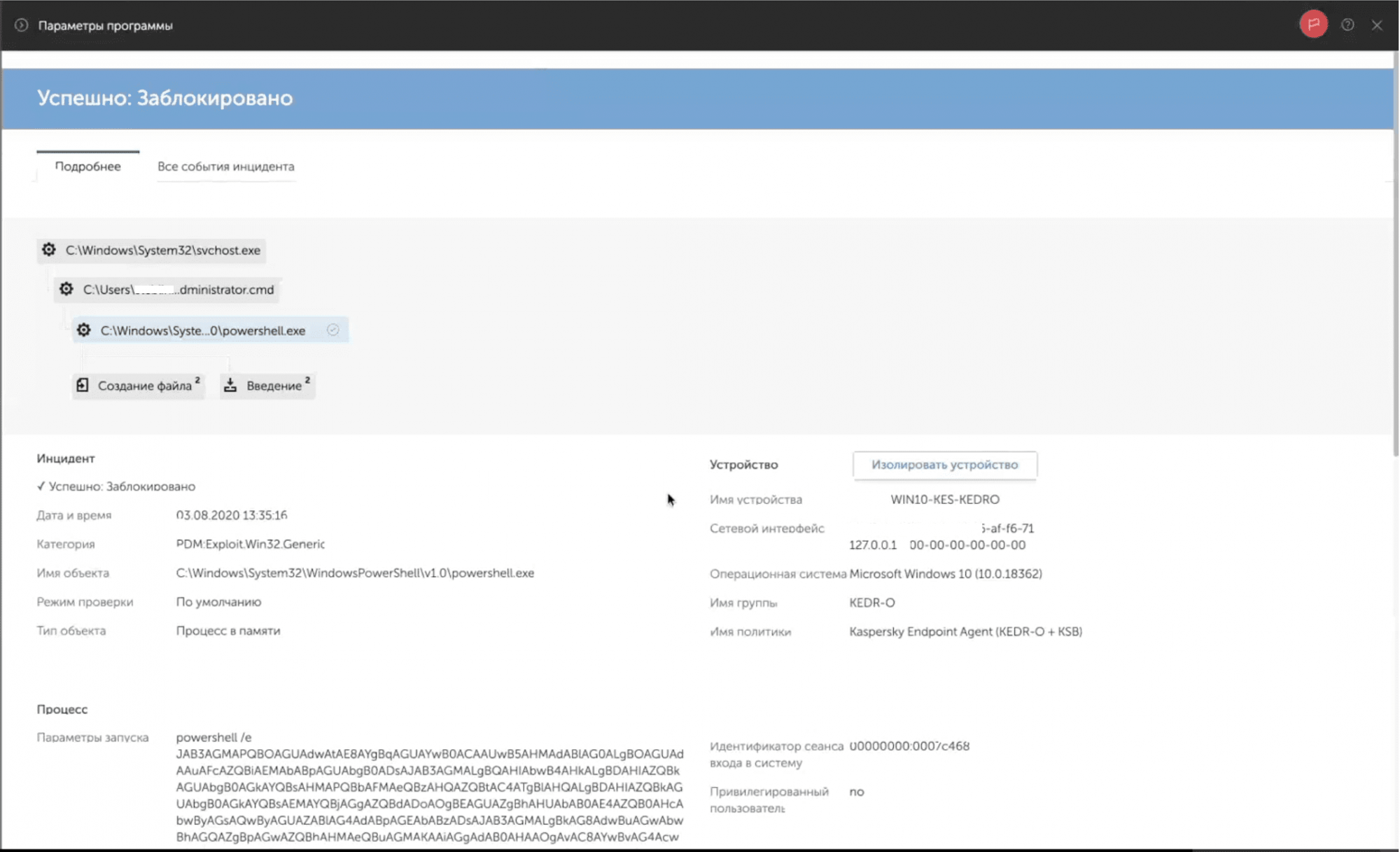1400x852 pixels.
Task: Click the gear icon beside svchost.exe
Action: tap(48, 250)
